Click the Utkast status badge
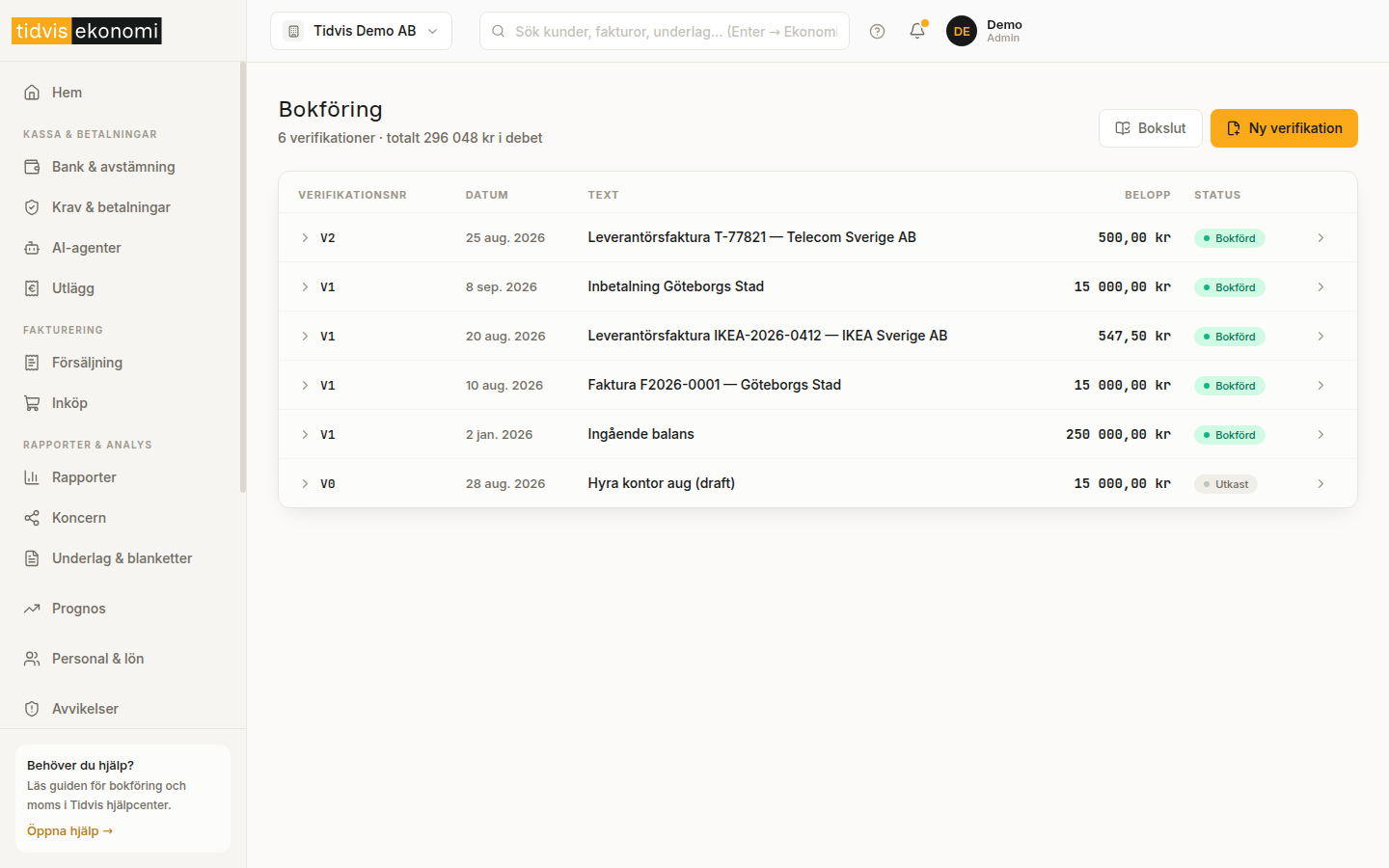The width and height of the screenshot is (1389, 868). [x=1226, y=484]
